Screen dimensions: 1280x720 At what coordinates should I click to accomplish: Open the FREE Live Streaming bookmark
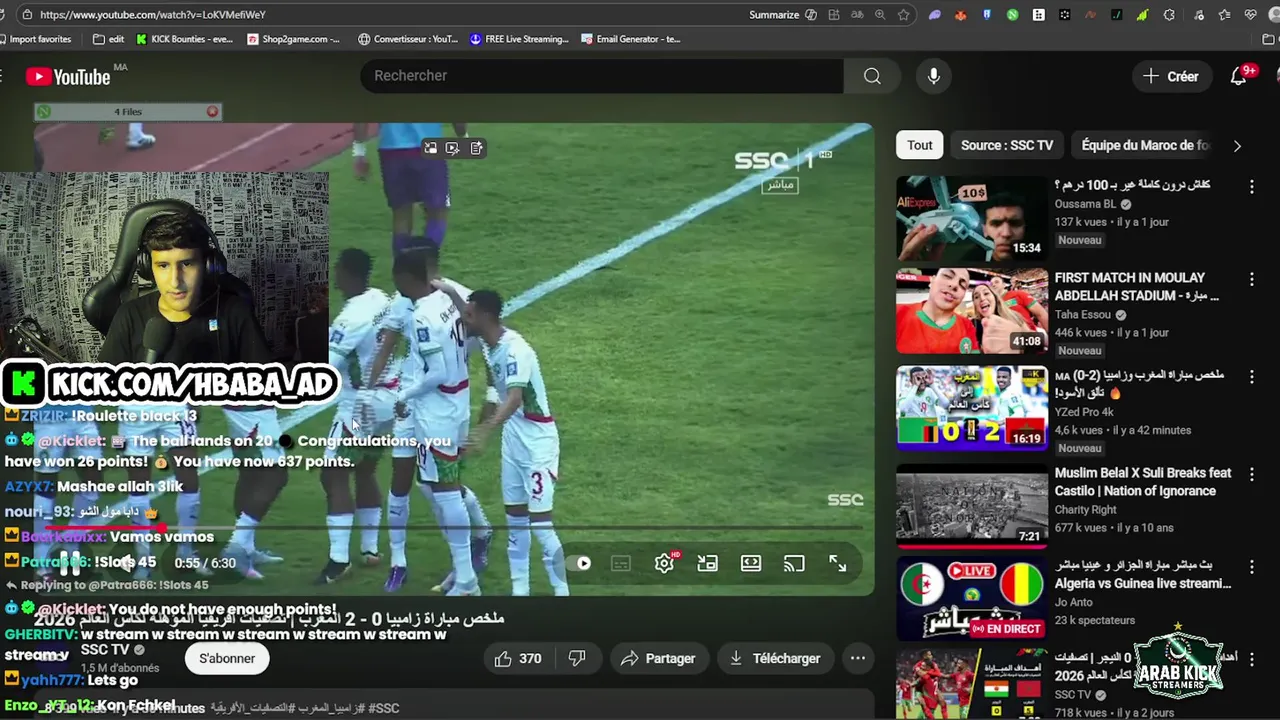519,39
